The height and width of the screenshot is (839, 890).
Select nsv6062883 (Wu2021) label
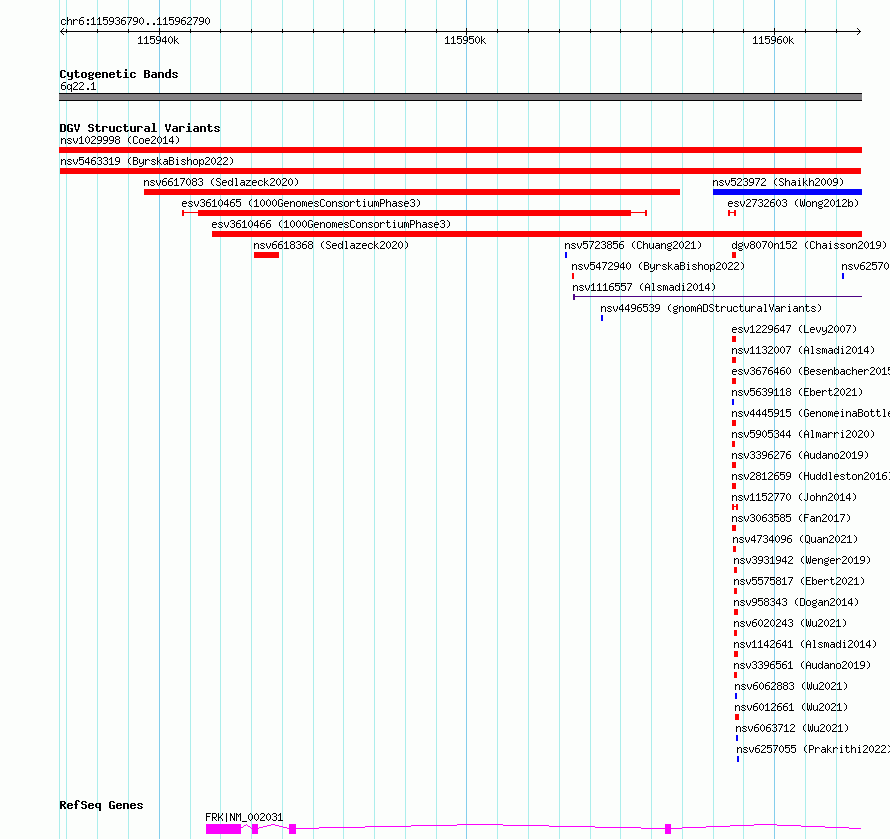click(791, 686)
